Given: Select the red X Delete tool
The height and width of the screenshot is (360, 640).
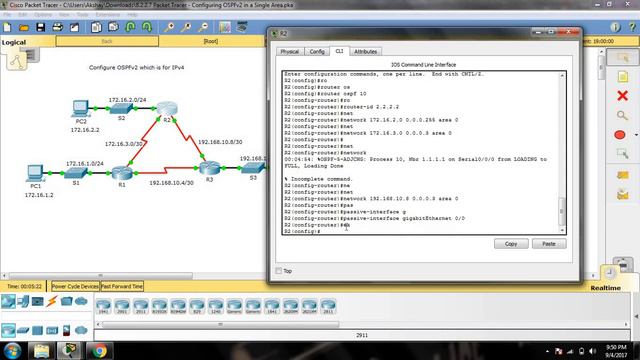Looking at the screenshot, I should pos(622,96).
